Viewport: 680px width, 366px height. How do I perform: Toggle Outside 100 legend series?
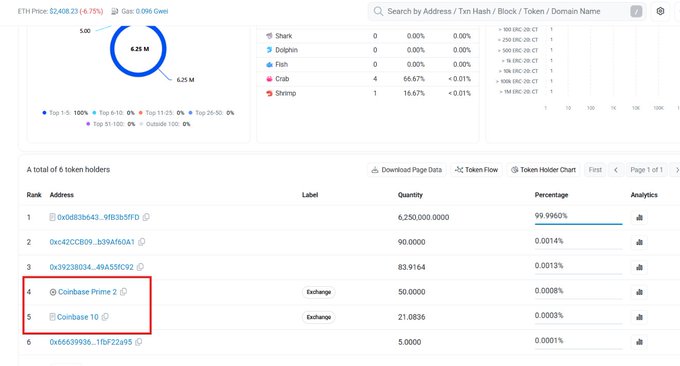[165, 124]
